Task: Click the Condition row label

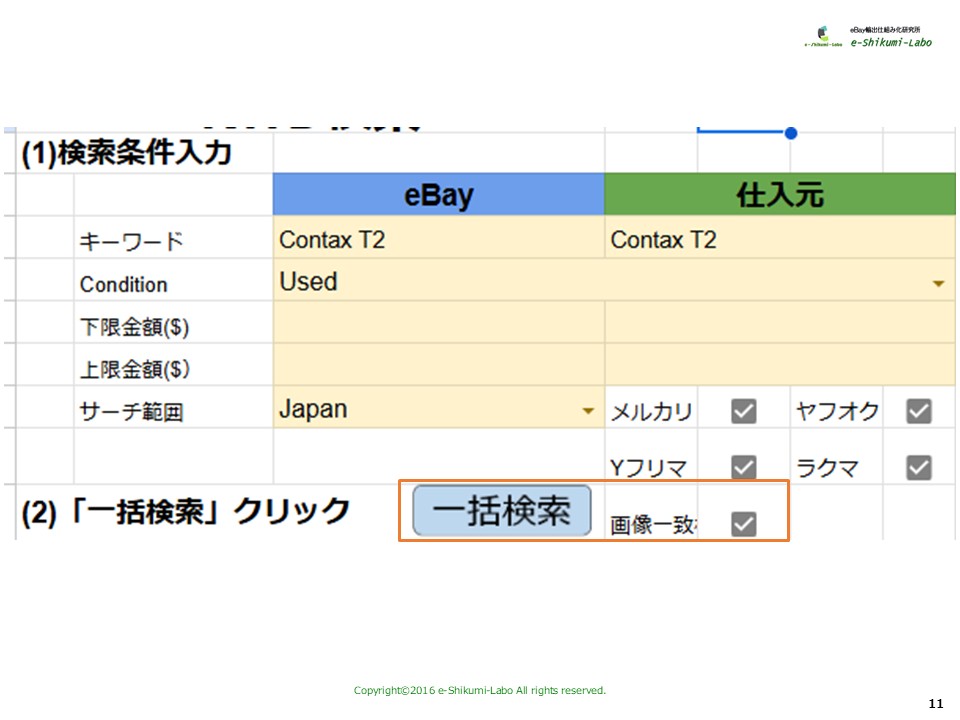Action: pos(124,285)
